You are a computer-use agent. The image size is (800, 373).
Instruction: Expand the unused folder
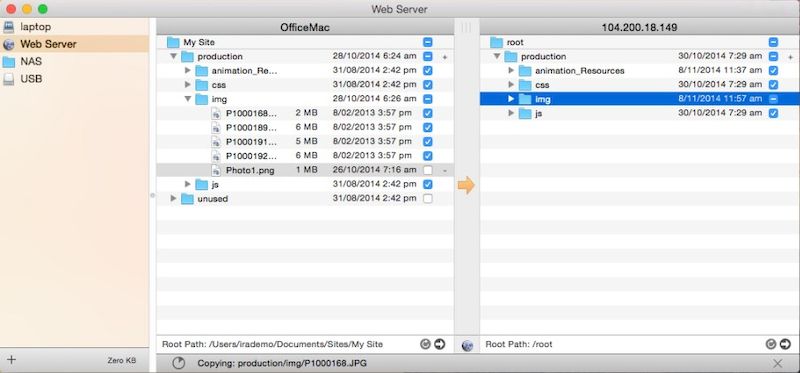[x=173, y=198]
